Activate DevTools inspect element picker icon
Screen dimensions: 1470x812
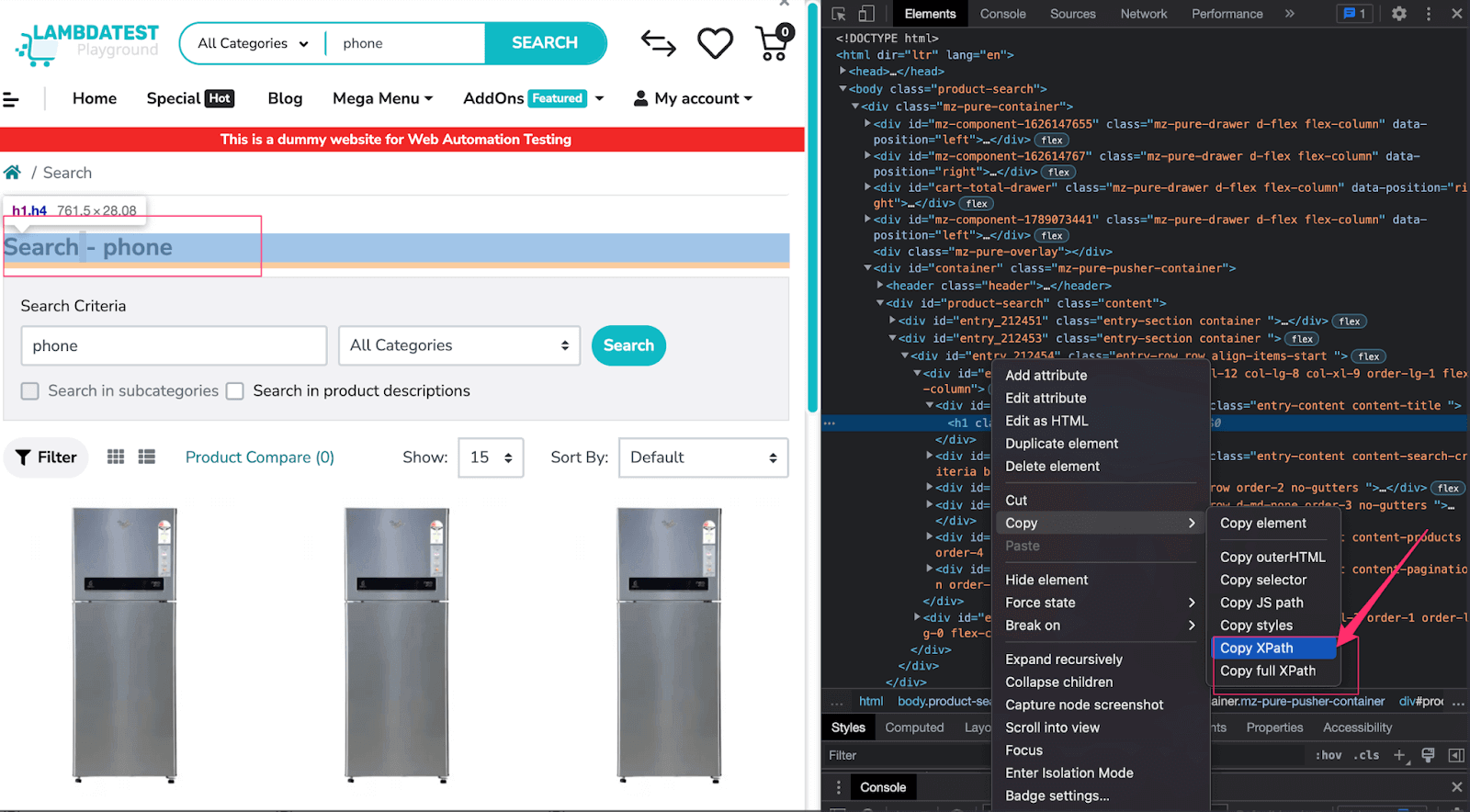[x=839, y=14]
